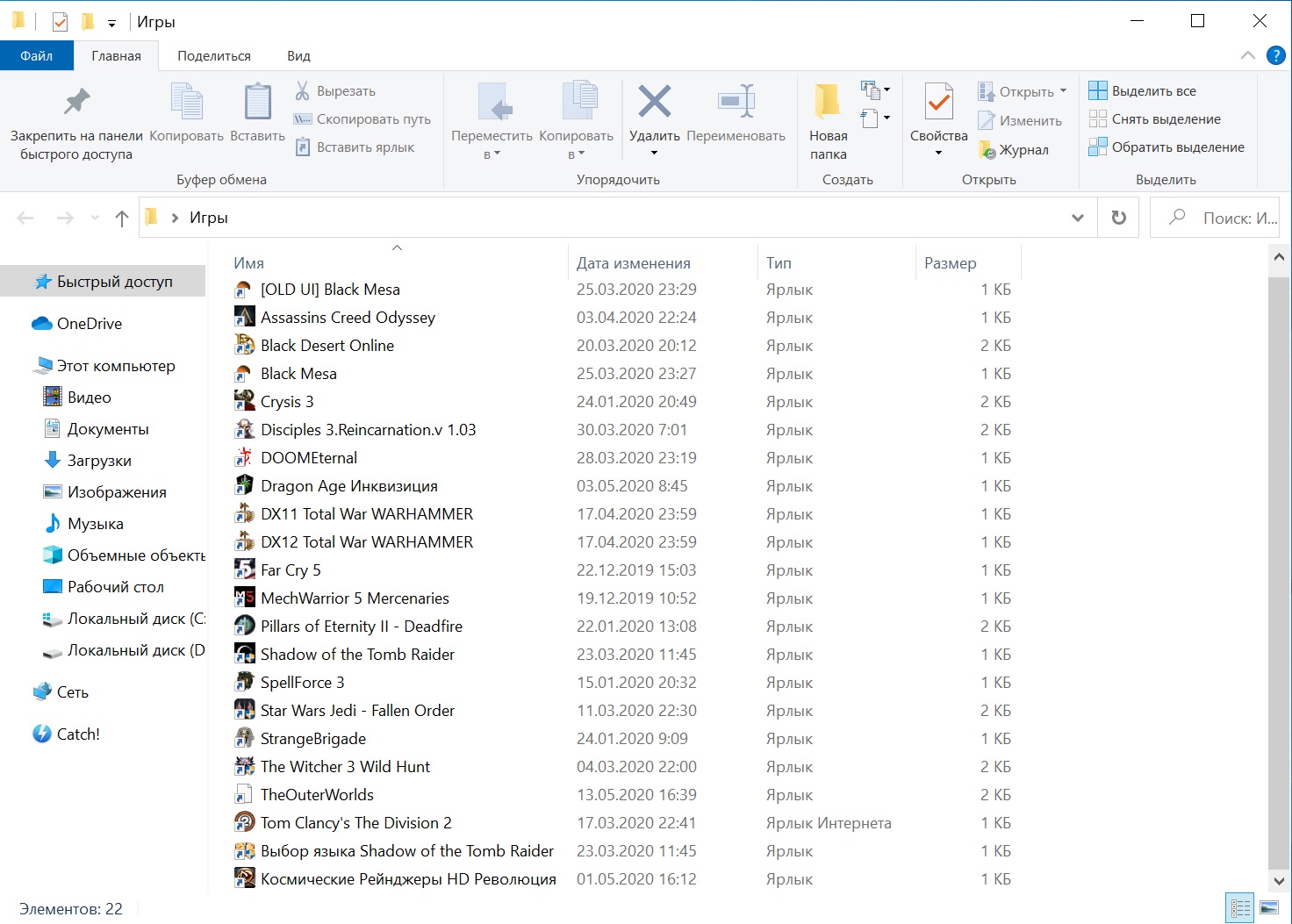Screen dimensions: 1292x924
Task: Switch to large thumbnails view icon
Action: point(1269,908)
